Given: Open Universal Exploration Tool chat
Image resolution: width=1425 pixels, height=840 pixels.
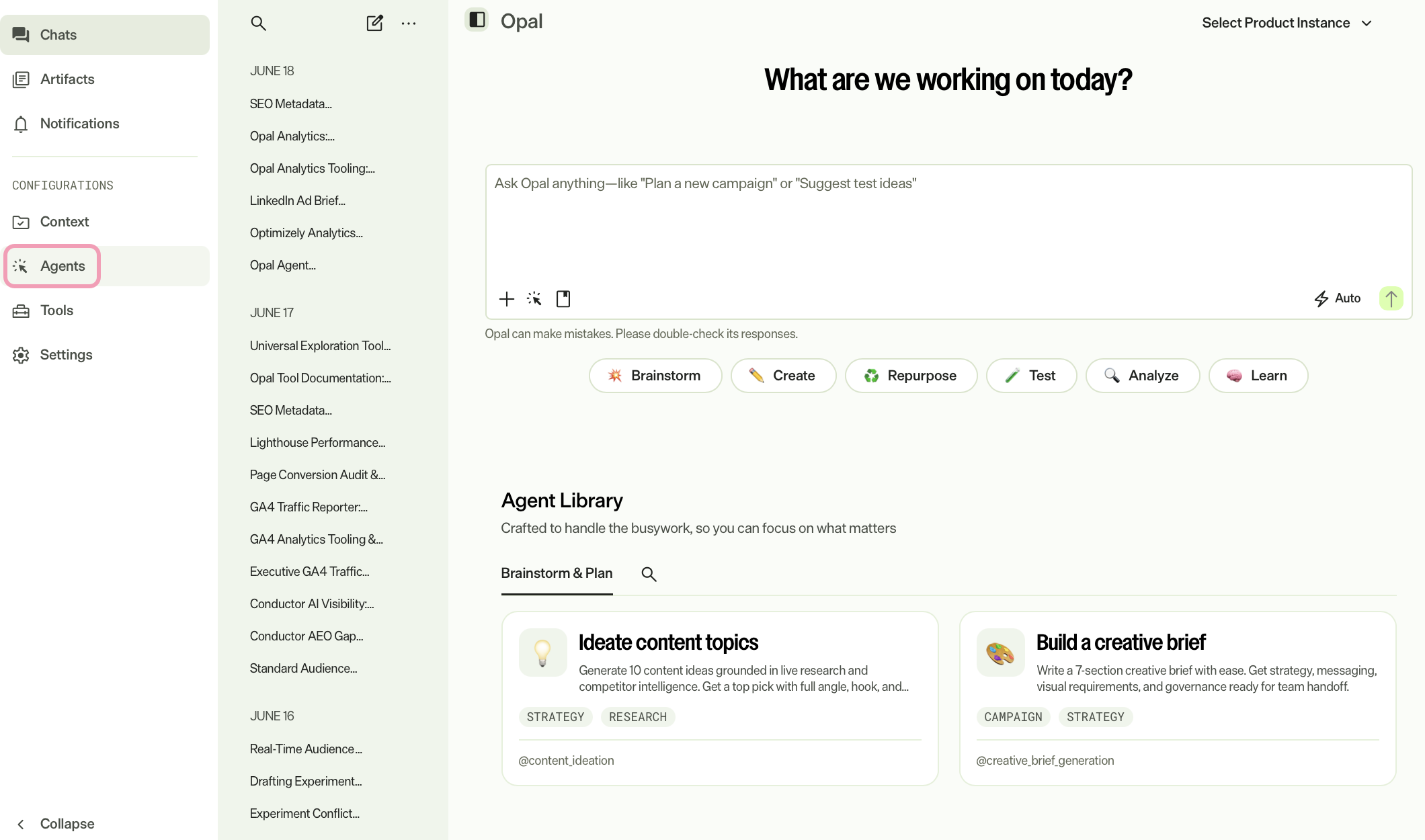Looking at the screenshot, I should (x=321, y=346).
